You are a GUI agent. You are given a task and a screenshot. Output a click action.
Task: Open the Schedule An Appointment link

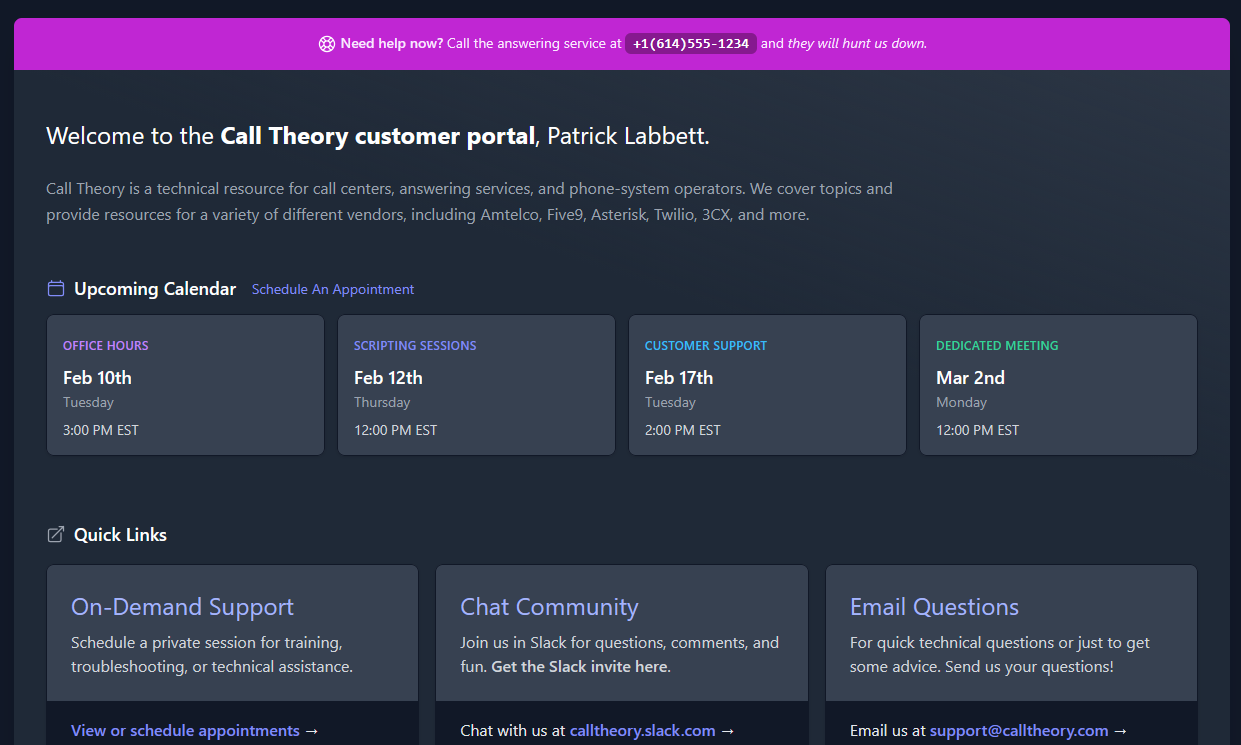[x=333, y=289]
